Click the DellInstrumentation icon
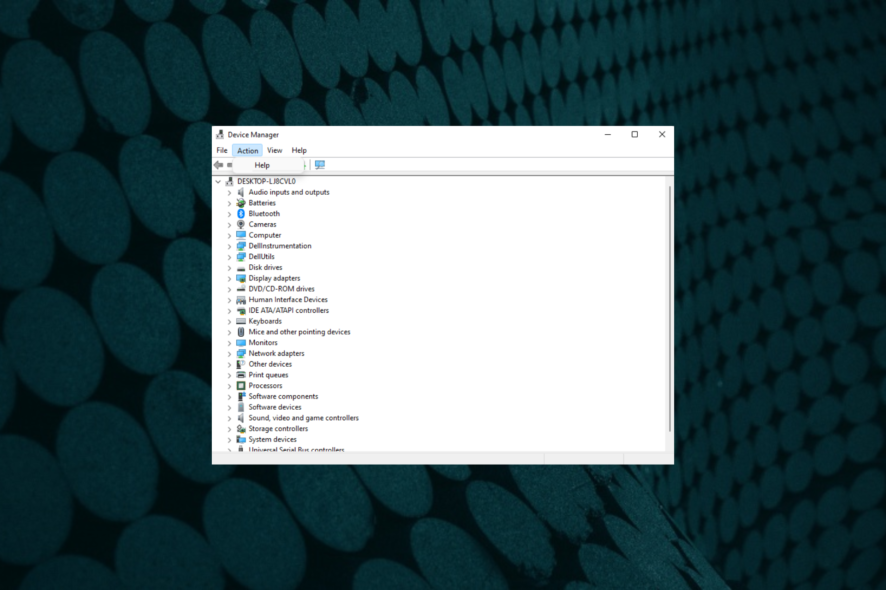886x590 pixels. pos(241,246)
